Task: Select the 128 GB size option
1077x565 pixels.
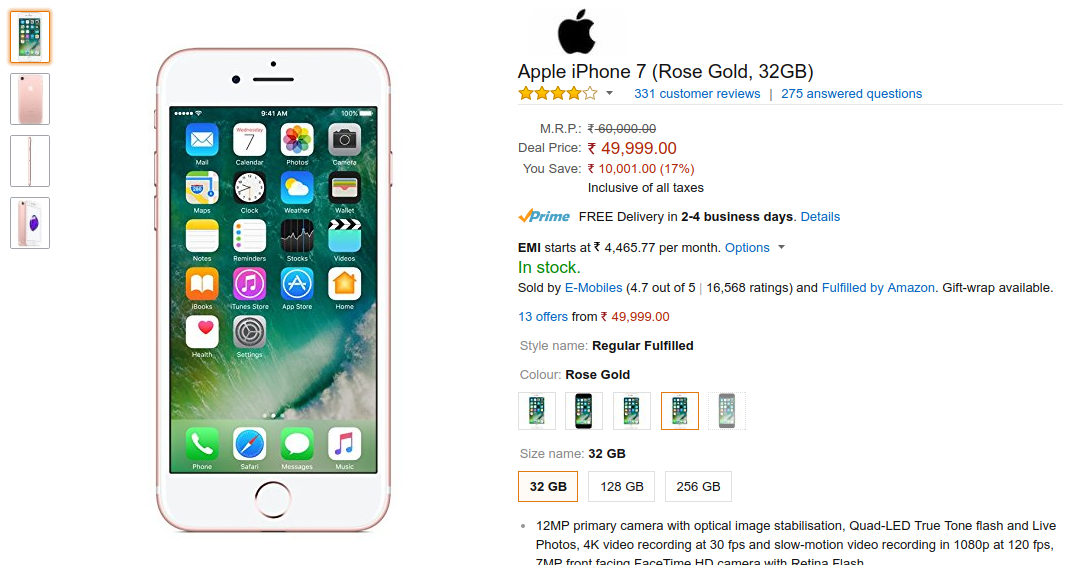Action: point(622,487)
